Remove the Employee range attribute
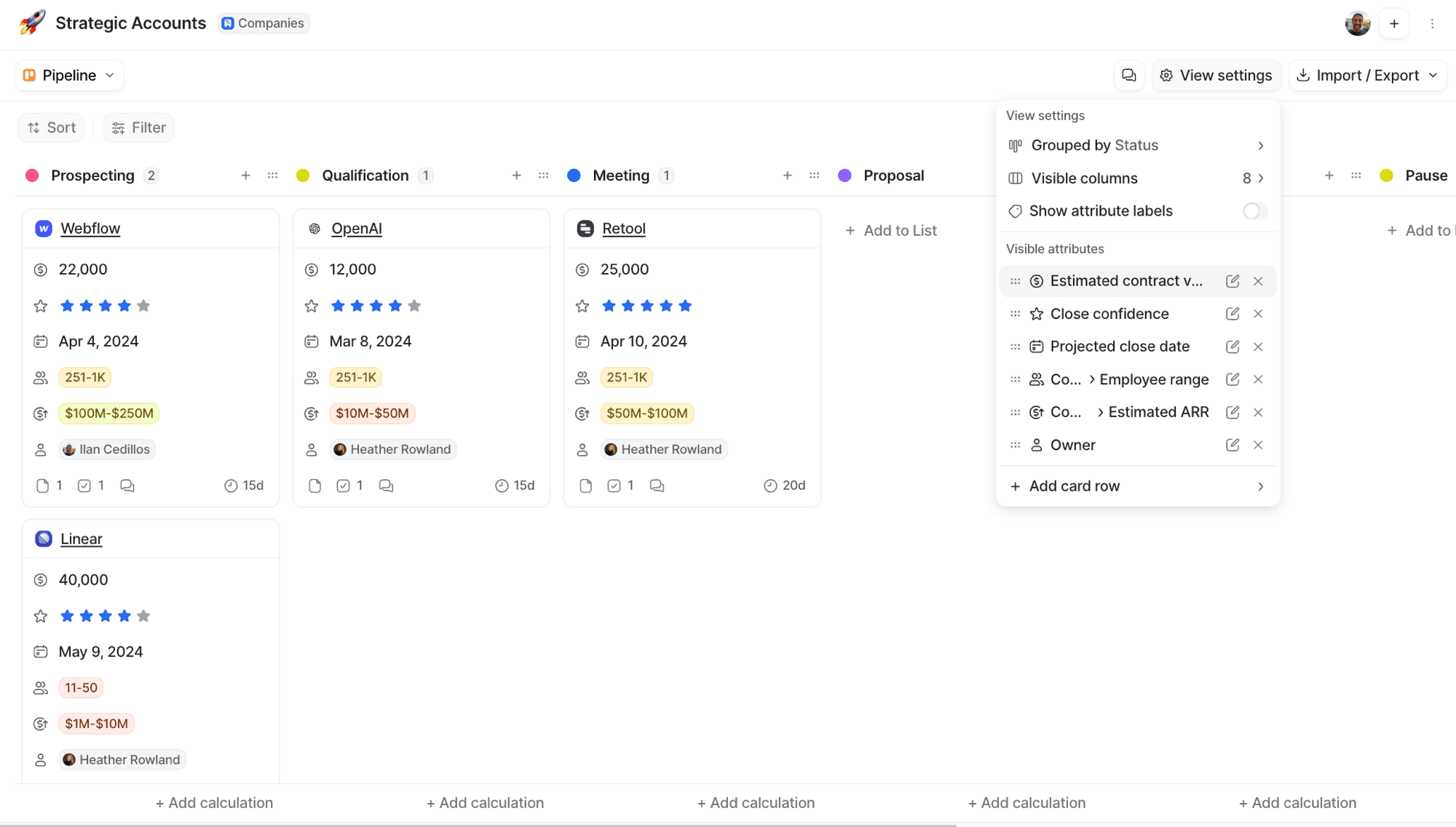1456x827 pixels. [1258, 379]
